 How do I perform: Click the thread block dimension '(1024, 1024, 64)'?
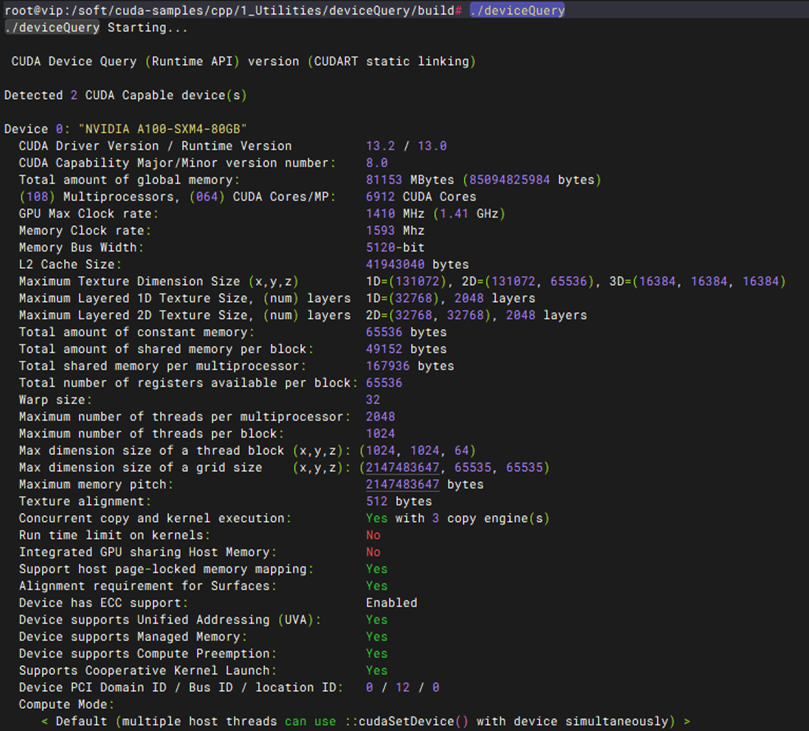click(417, 451)
